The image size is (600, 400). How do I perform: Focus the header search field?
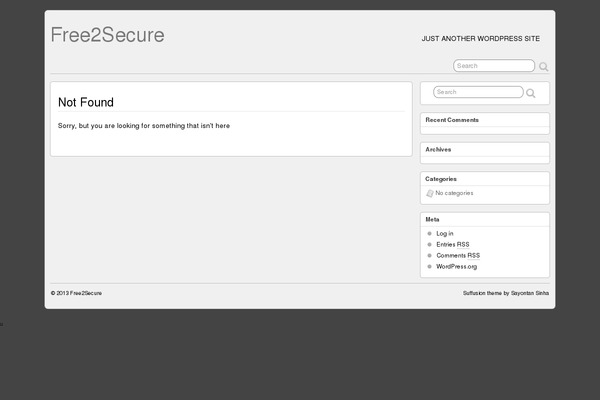click(x=493, y=66)
